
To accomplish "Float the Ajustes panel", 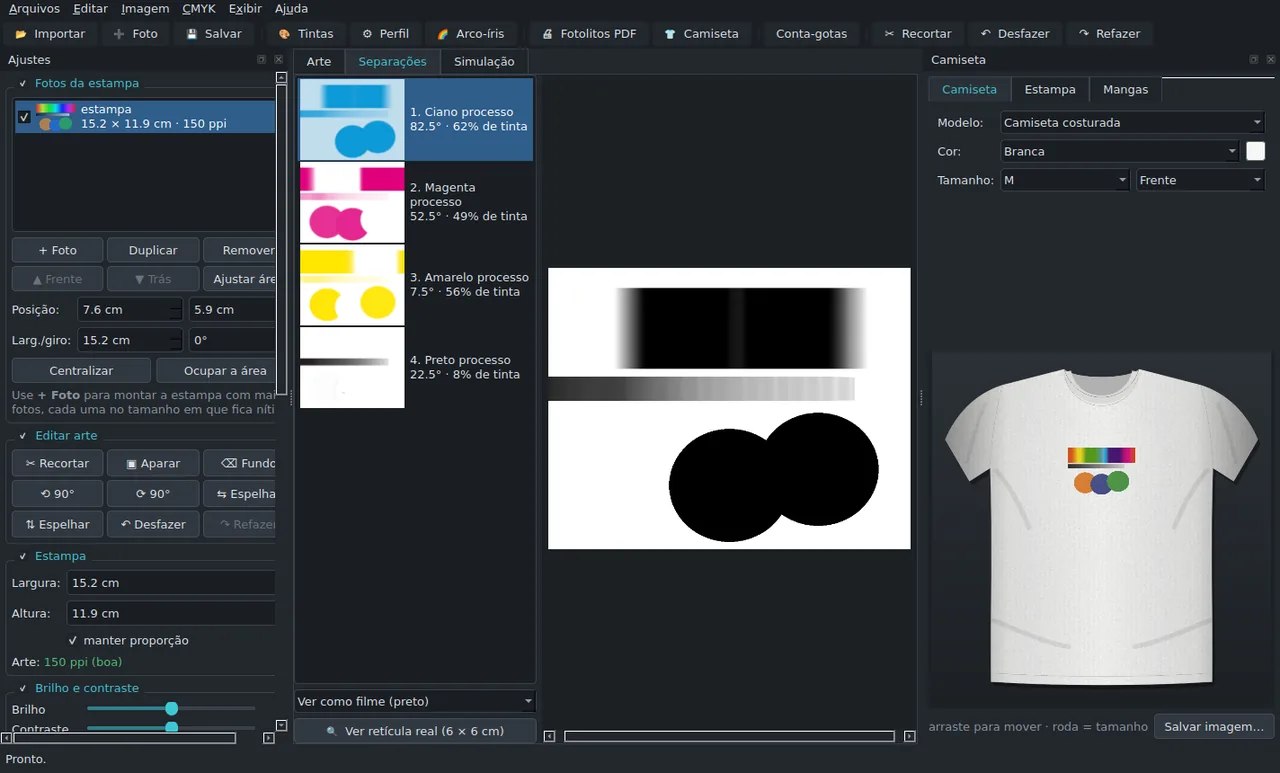I will click(x=261, y=60).
